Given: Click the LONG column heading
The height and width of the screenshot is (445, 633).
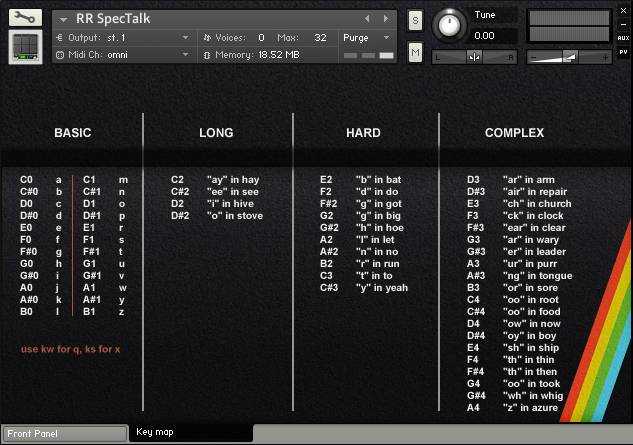Looking at the screenshot, I should pyautogui.click(x=216, y=133).
